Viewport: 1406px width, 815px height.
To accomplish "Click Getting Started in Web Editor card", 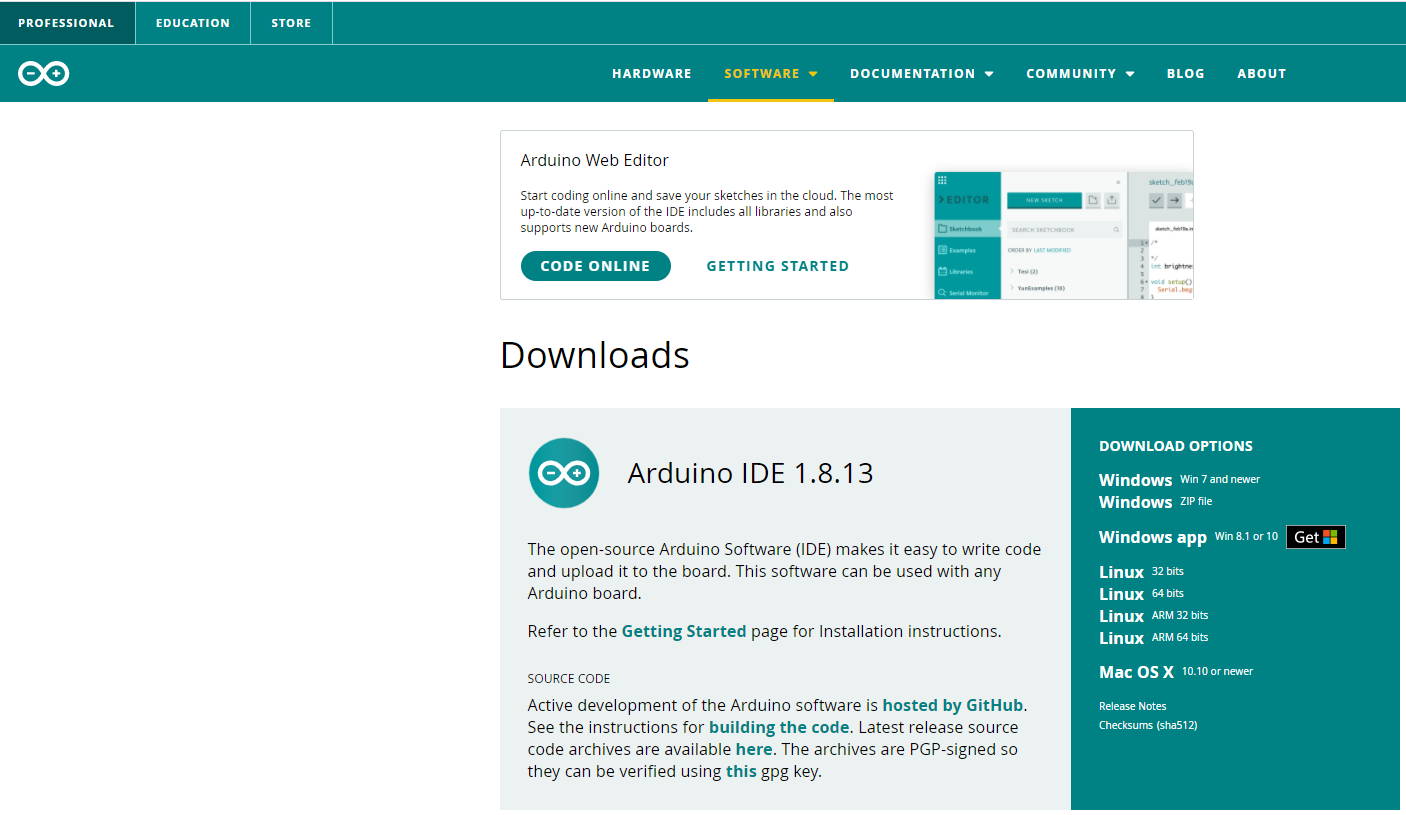I will (x=778, y=266).
